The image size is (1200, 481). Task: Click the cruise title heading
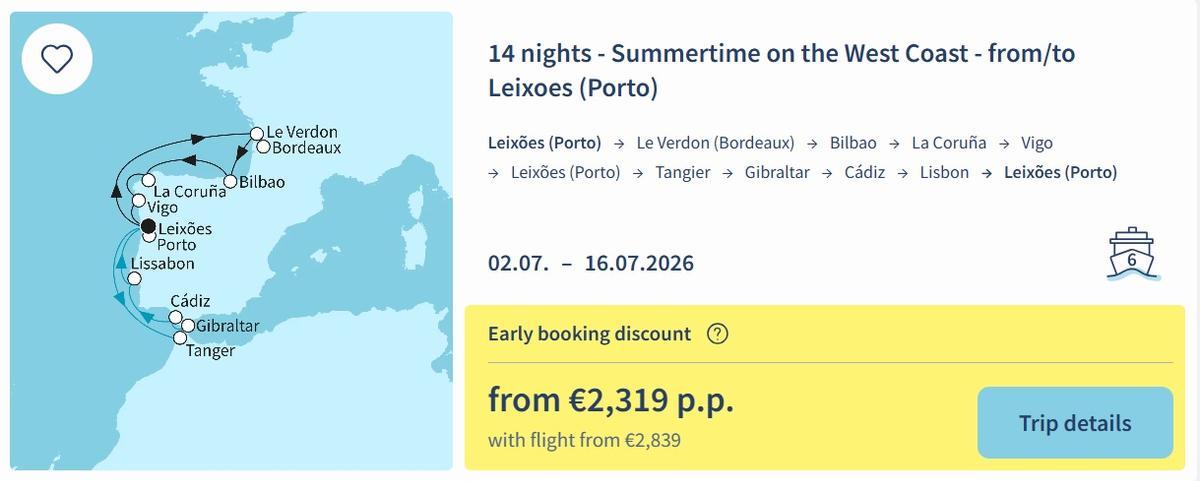(x=781, y=70)
